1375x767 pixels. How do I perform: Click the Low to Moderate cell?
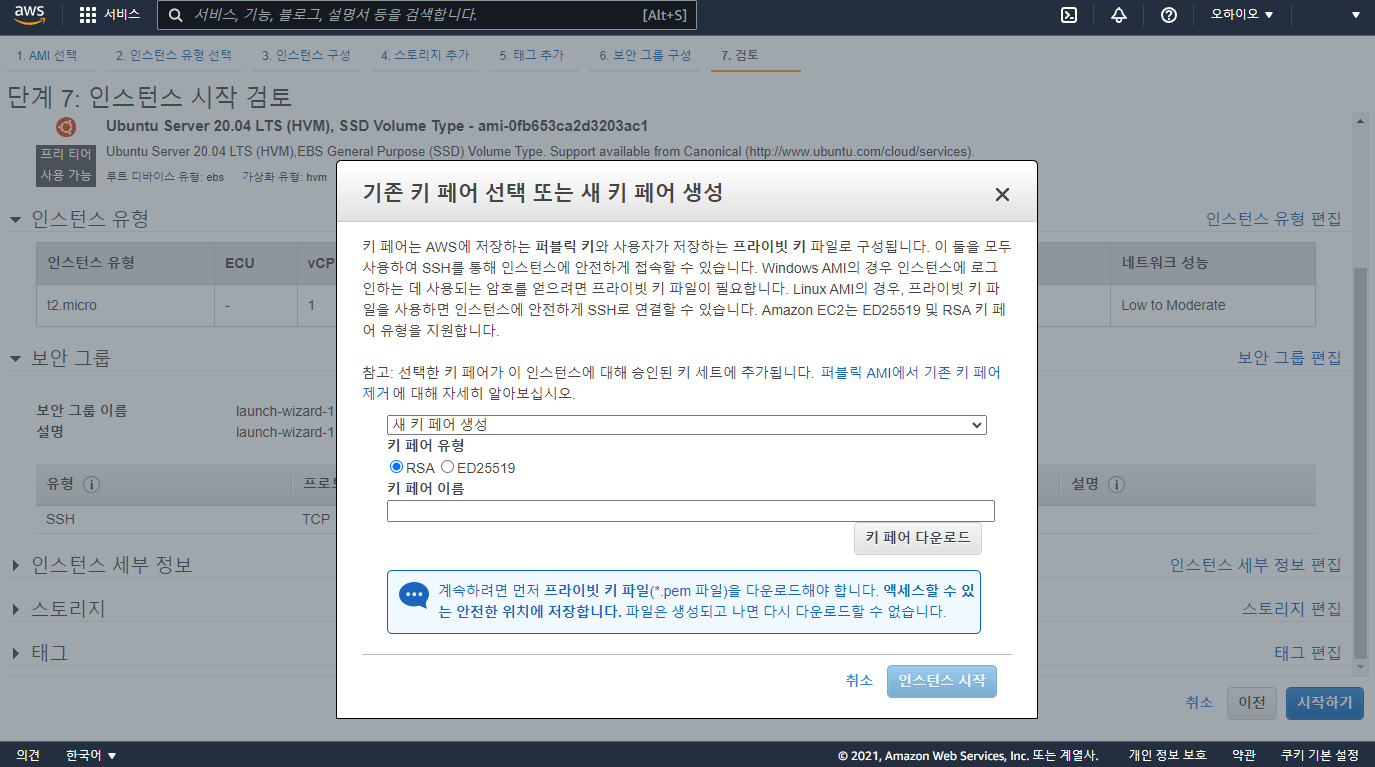(1212, 305)
